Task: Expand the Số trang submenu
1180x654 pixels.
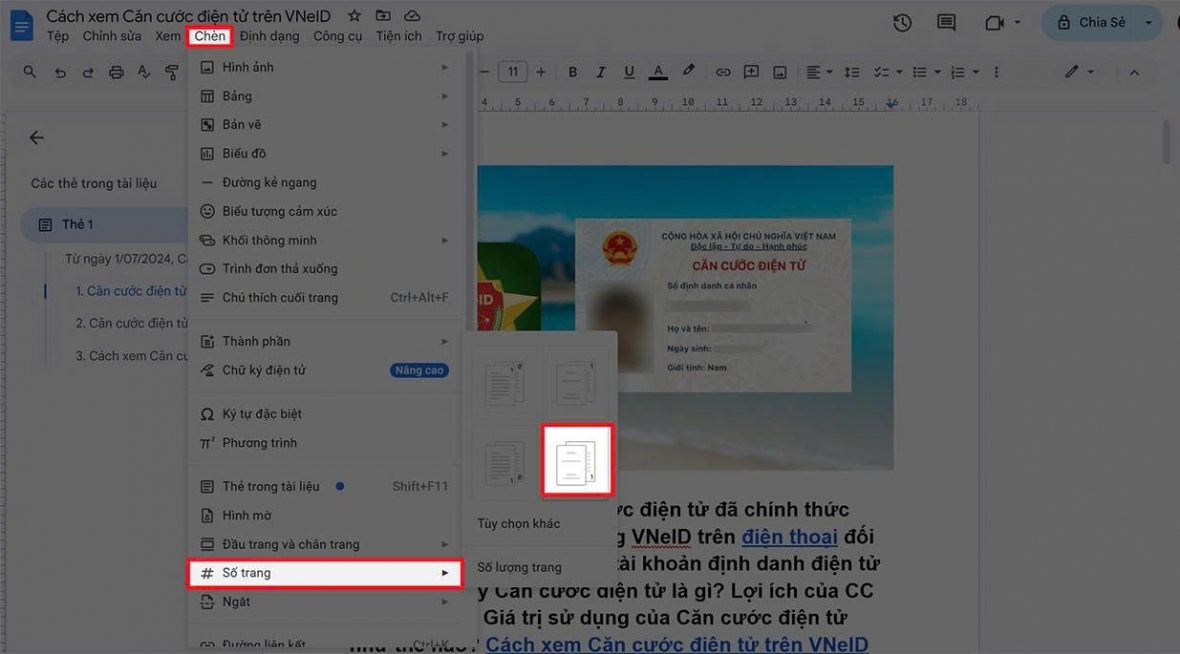Action: pyautogui.click(x=324, y=573)
